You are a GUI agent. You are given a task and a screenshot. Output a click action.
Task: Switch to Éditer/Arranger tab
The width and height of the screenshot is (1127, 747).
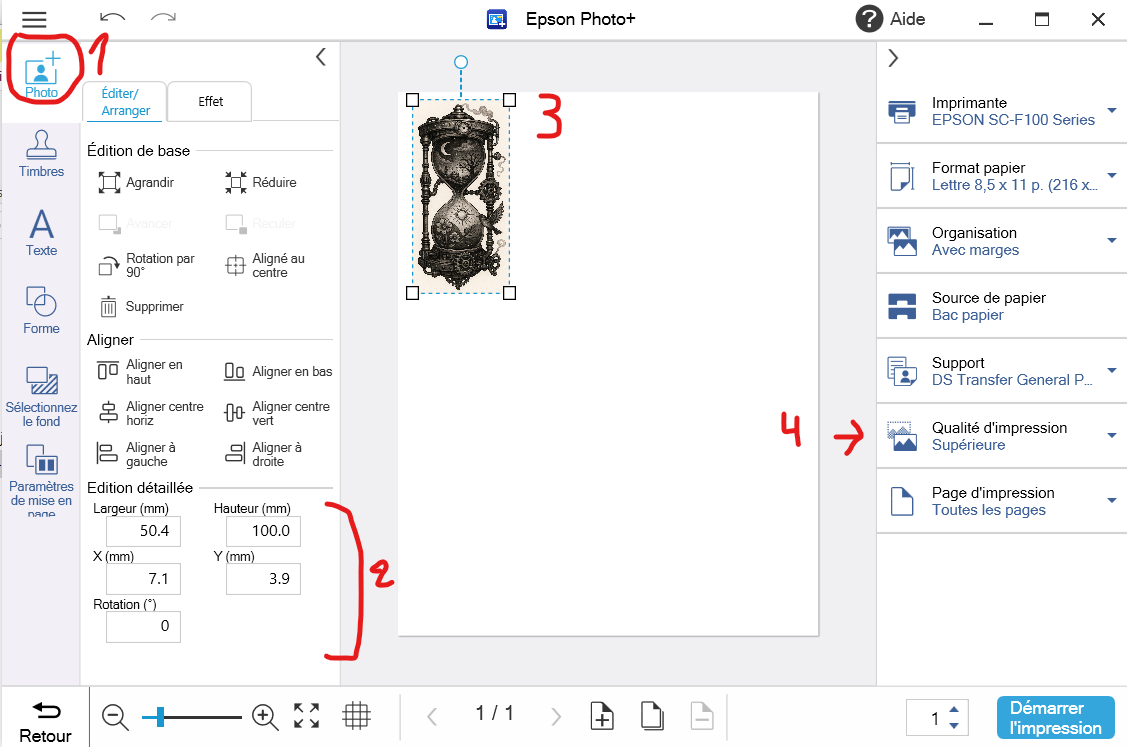(x=125, y=101)
